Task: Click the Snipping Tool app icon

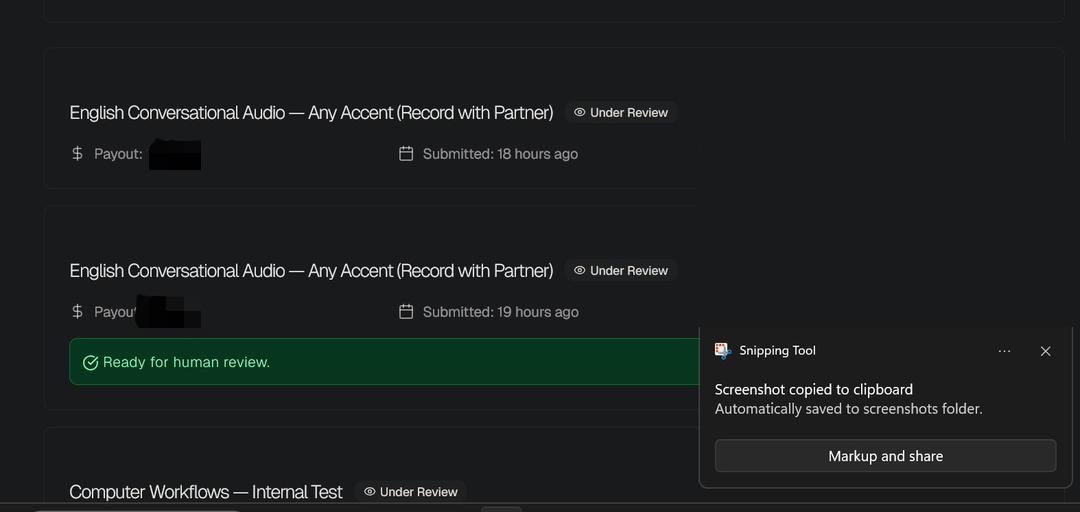Action: pyautogui.click(x=723, y=351)
